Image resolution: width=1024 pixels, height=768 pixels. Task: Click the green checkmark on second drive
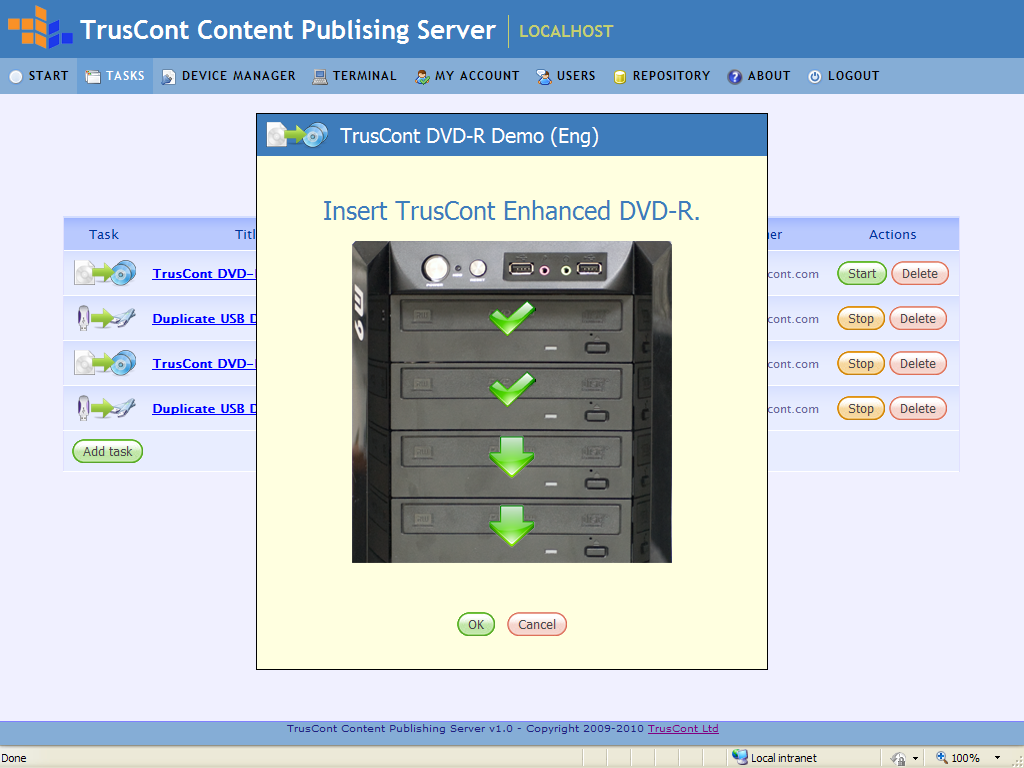pos(512,389)
